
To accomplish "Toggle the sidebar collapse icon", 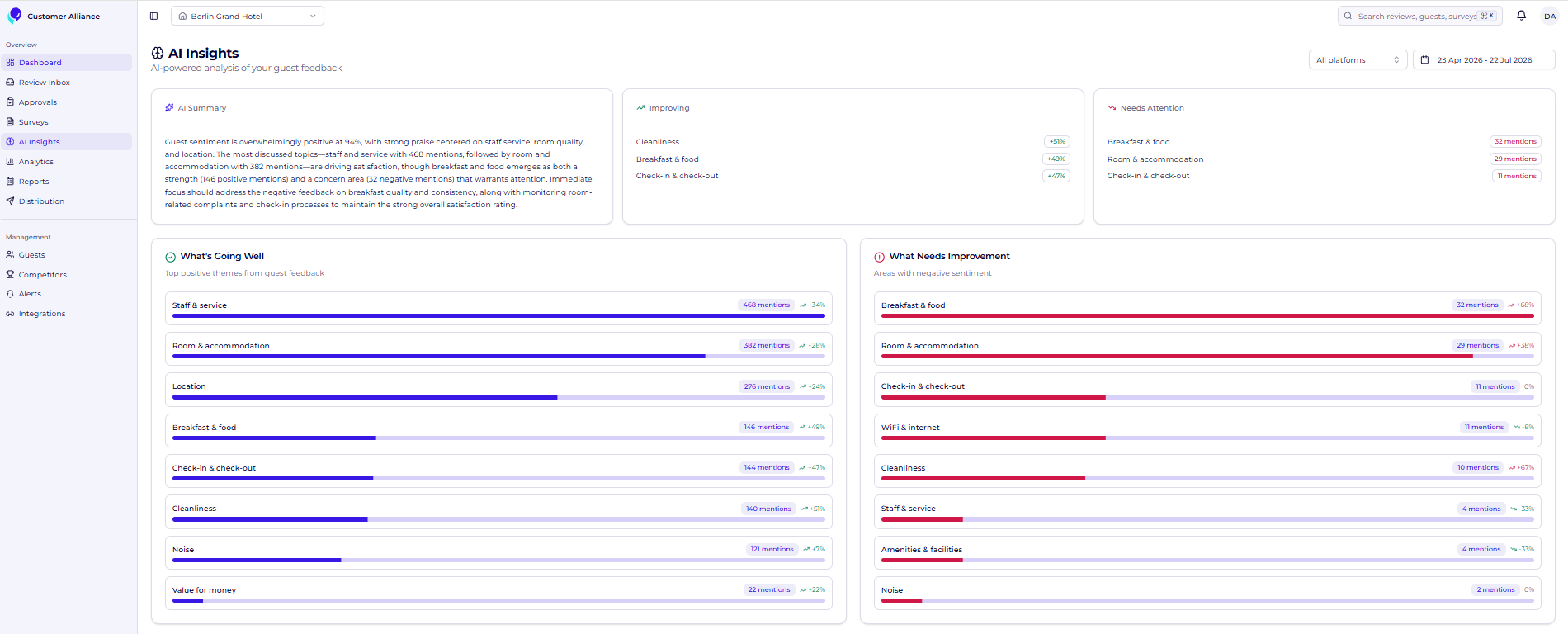I will tap(153, 16).
